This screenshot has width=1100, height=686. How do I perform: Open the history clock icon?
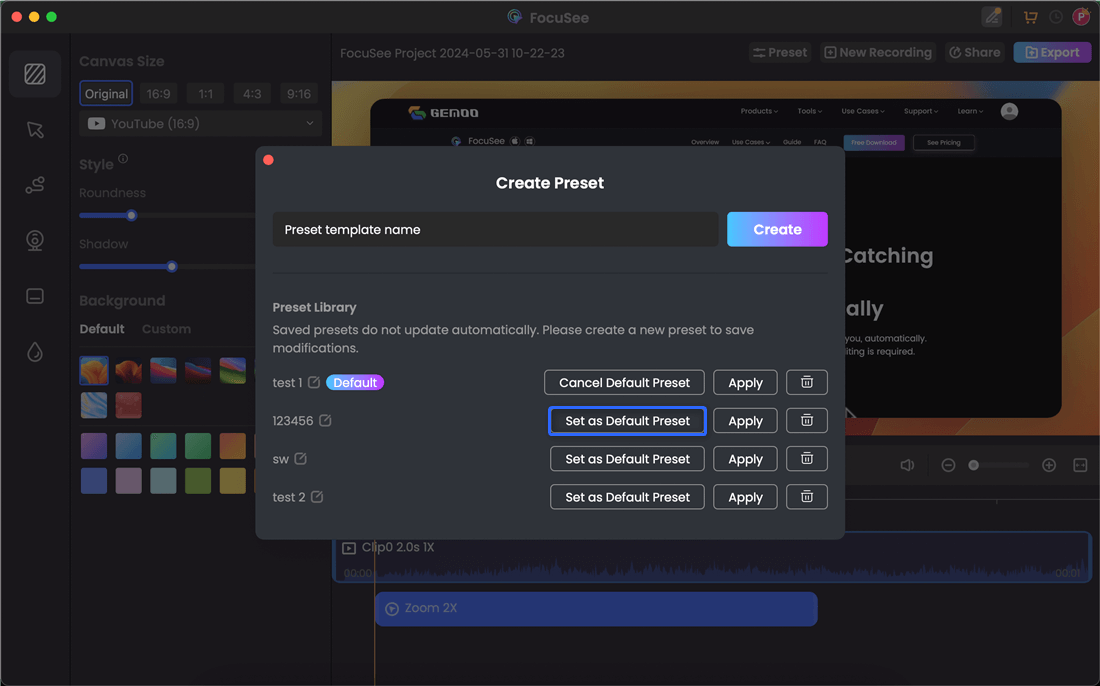(1056, 17)
